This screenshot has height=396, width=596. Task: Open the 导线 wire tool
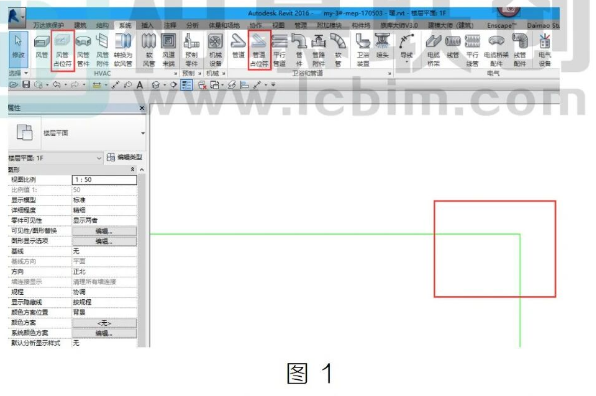[406, 48]
